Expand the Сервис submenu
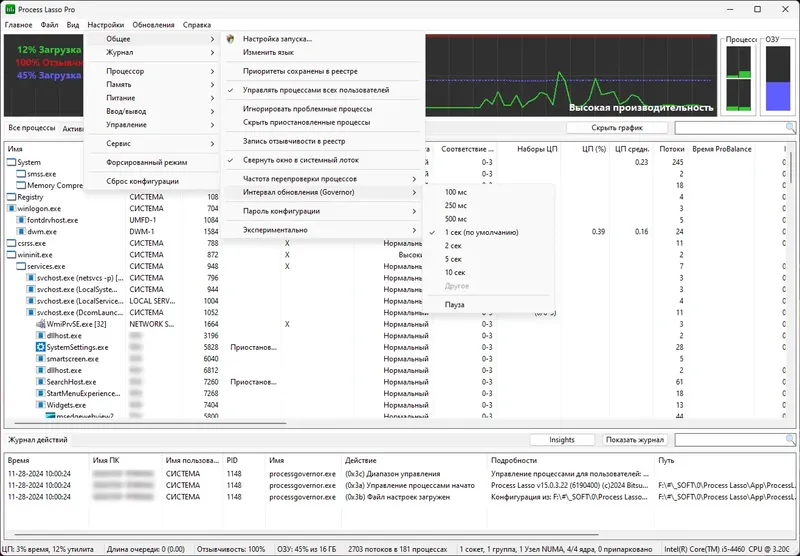Viewport: 800px width, 556px height. pos(152,143)
